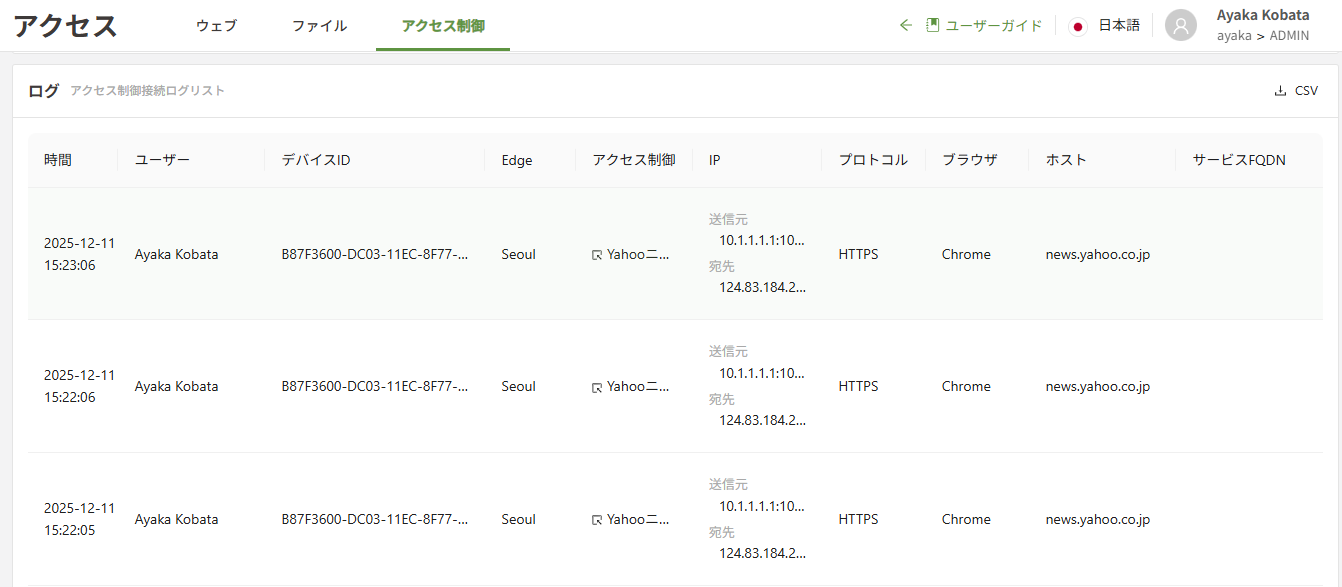The width and height of the screenshot is (1342, 587).
Task: Click the gray user avatar icon
Action: tap(1181, 26)
